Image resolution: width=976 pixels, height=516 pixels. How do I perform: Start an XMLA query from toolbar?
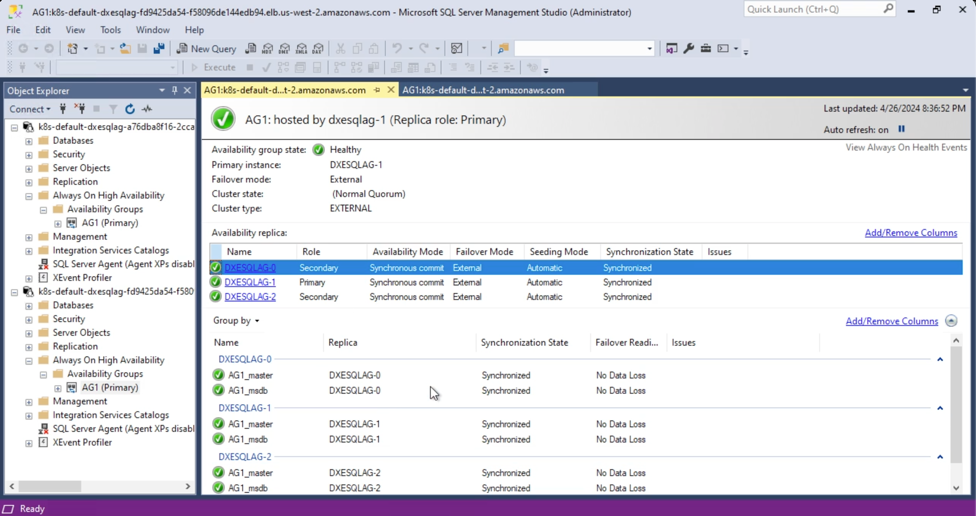click(x=301, y=49)
